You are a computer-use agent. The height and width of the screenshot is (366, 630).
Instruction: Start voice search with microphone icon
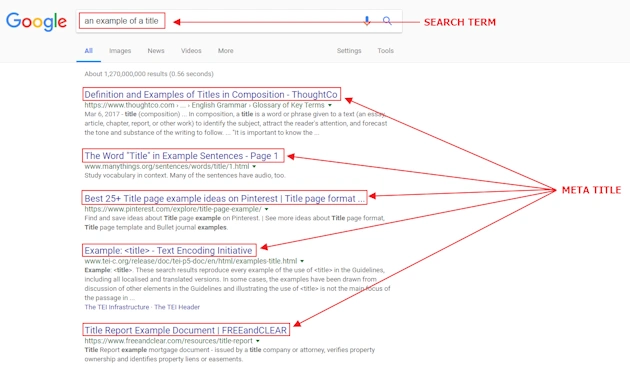(x=366, y=21)
